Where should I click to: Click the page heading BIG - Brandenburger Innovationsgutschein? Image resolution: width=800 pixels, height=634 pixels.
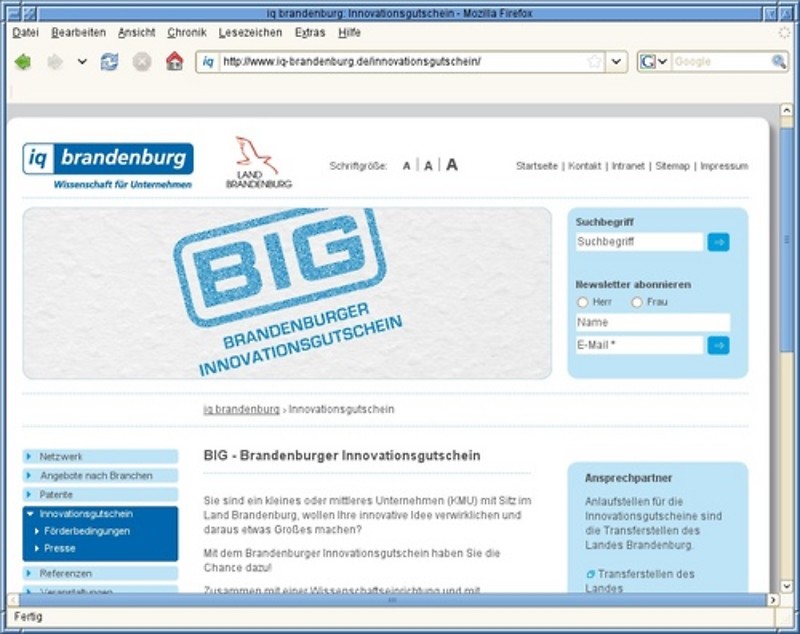tap(342, 455)
